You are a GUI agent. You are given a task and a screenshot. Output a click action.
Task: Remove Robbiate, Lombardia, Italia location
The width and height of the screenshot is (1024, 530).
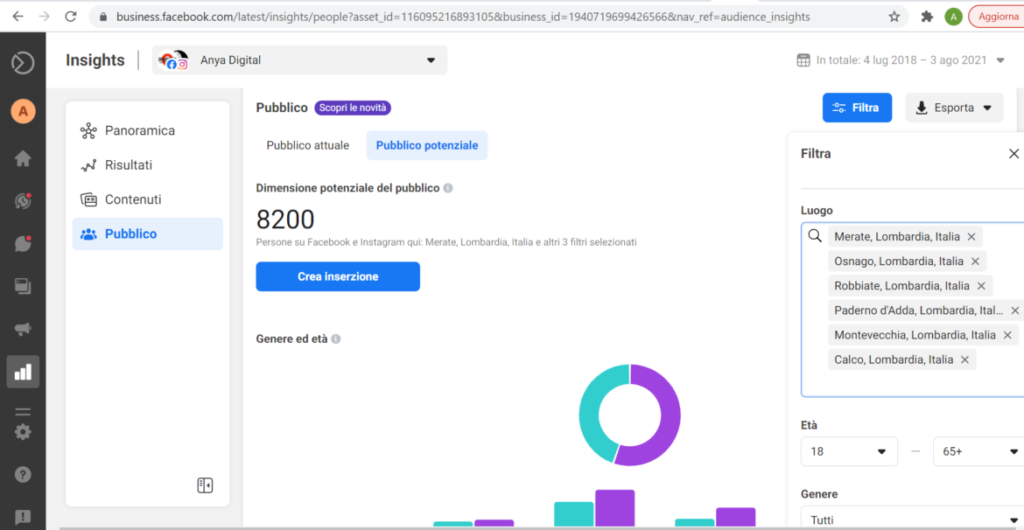pyautogui.click(x=981, y=286)
